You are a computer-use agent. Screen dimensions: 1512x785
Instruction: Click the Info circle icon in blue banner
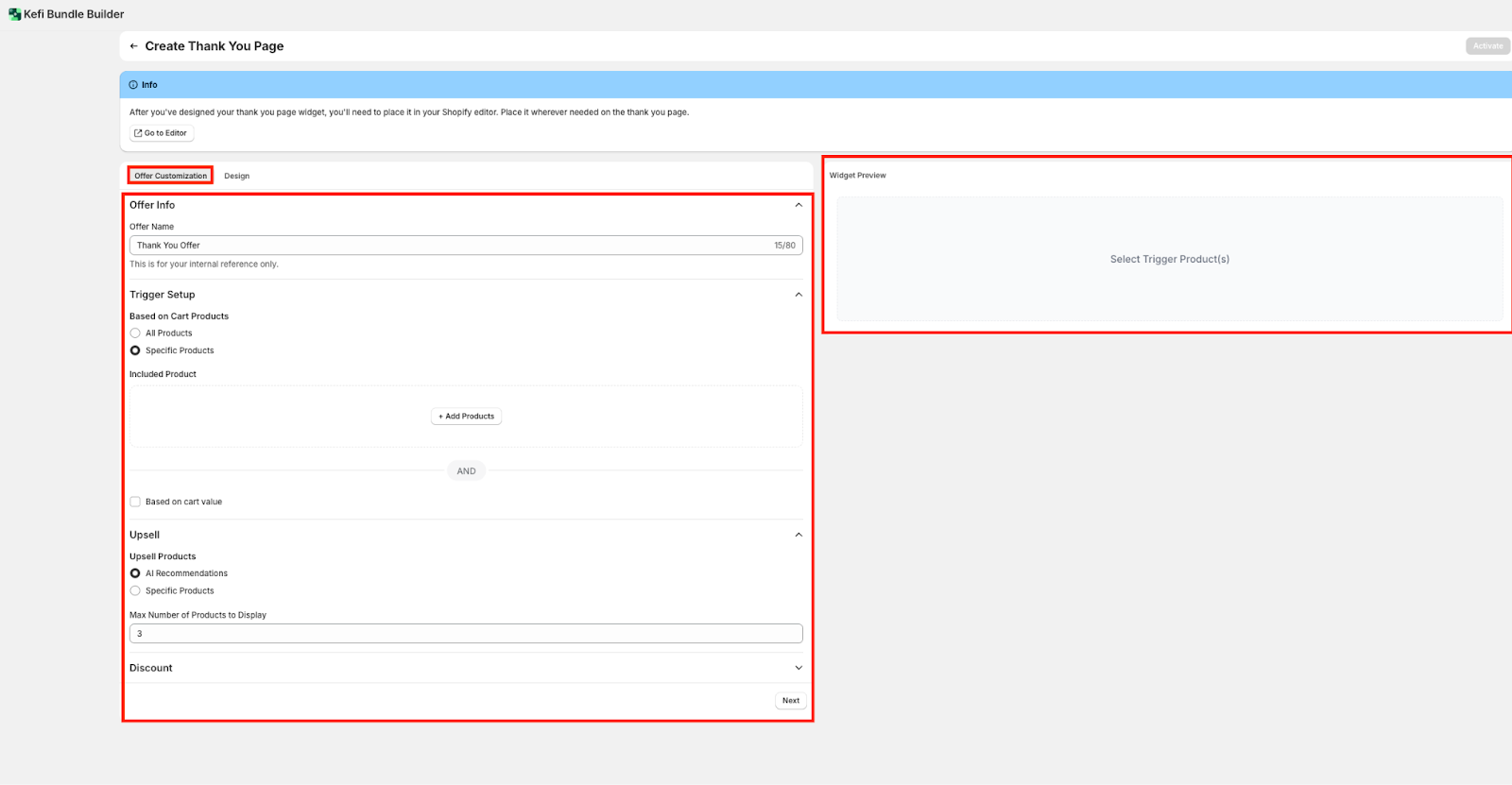click(x=133, y=85)
